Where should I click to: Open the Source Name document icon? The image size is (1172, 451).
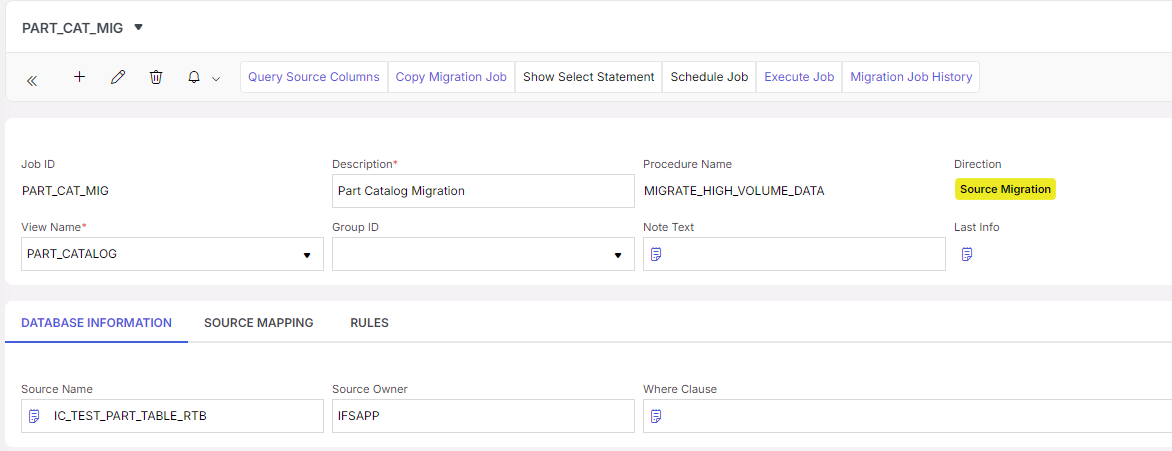point(34,416)
